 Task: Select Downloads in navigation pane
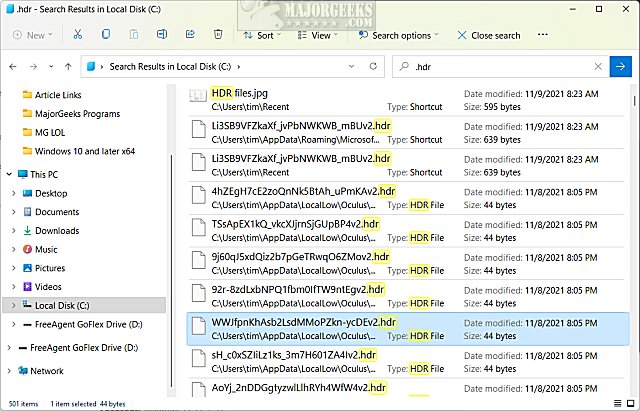[x=56, y=230]
